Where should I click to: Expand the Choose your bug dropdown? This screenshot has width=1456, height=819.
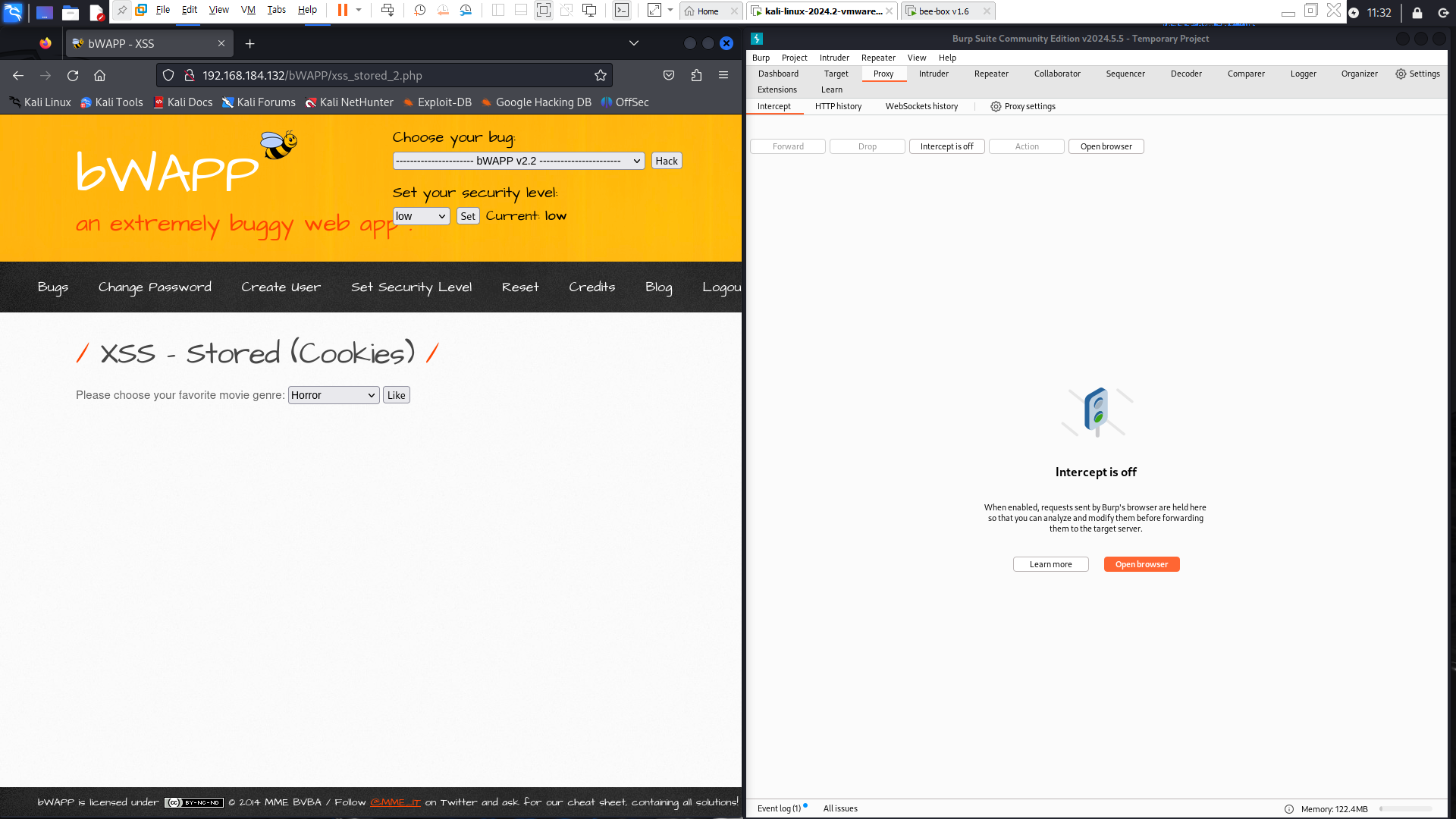pyautogui.click(x=519, y=161)
